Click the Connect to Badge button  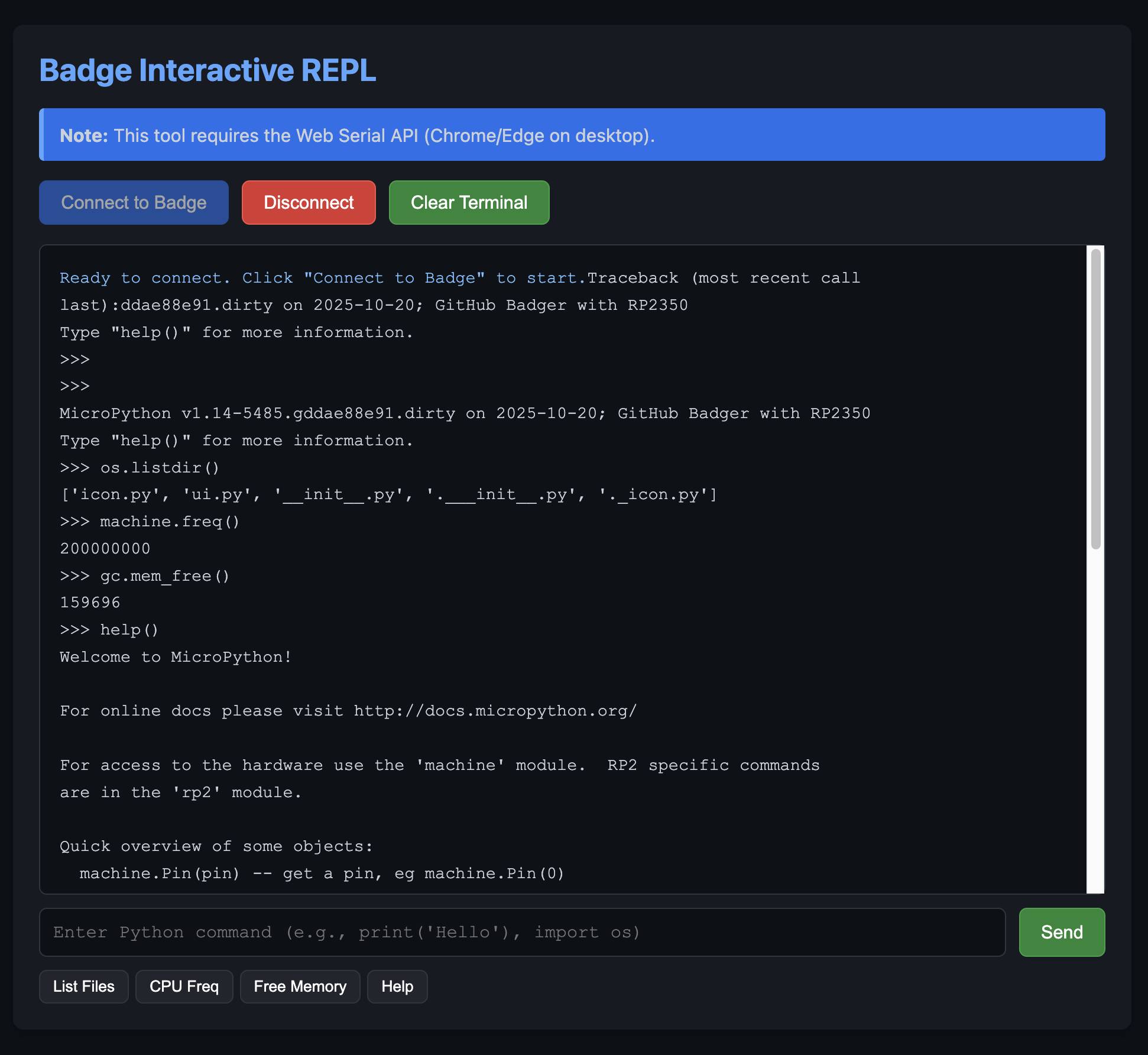pyautogui.click(x=134, y=202)
